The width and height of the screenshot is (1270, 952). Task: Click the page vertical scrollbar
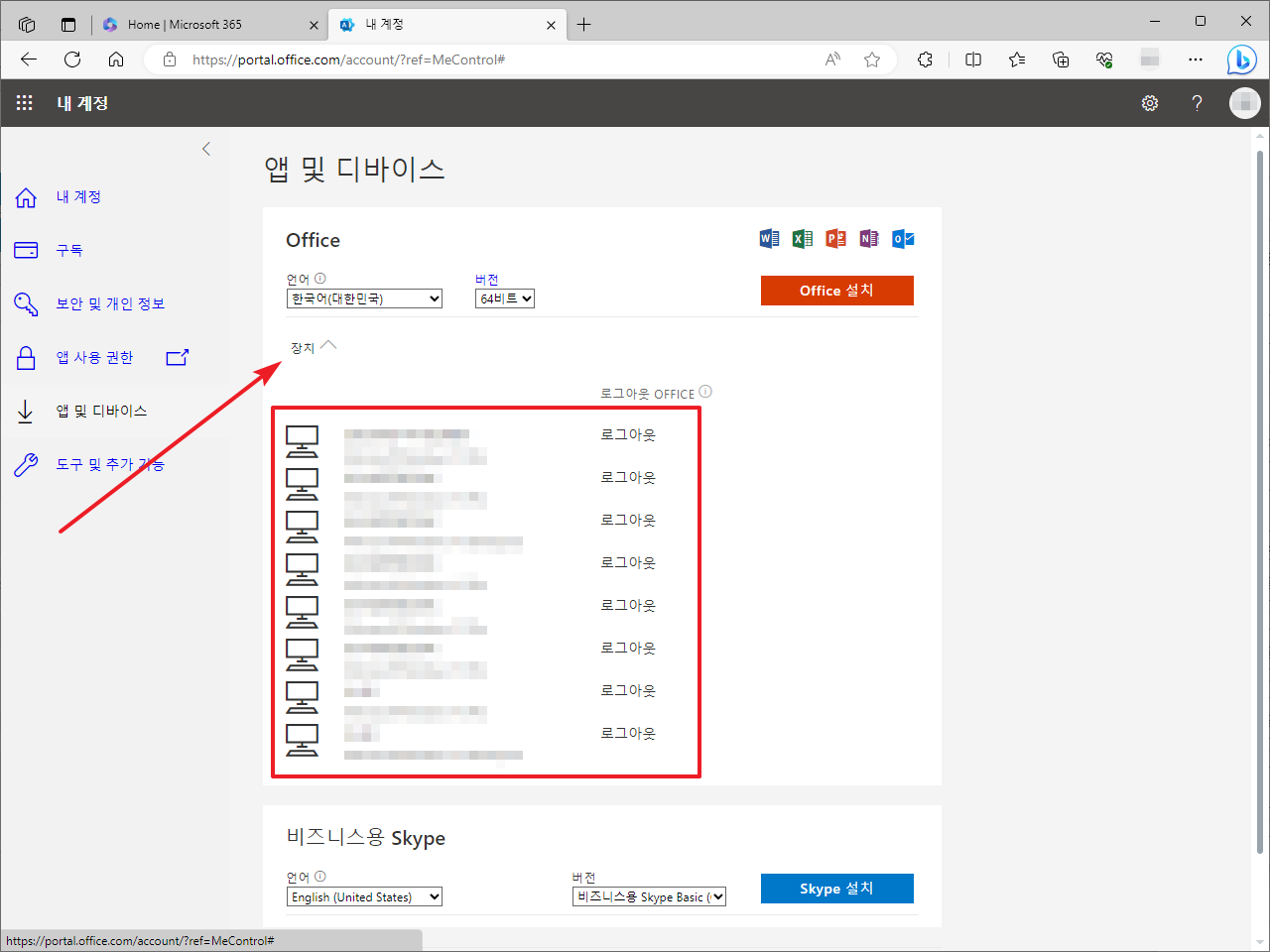(x=1260, y=501)
